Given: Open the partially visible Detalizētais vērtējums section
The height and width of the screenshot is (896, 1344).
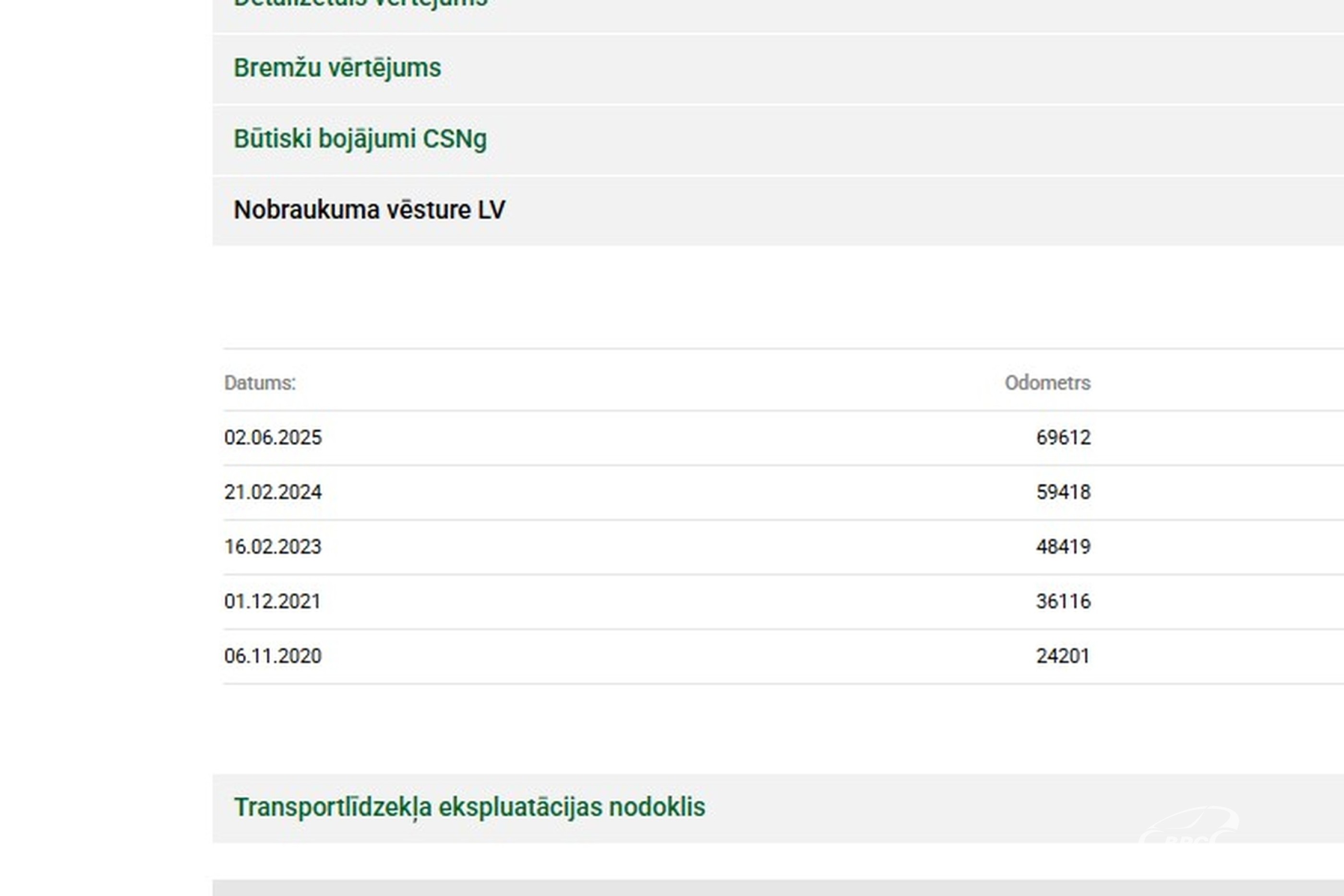Looking at the screenshot, I should point(360,5).
